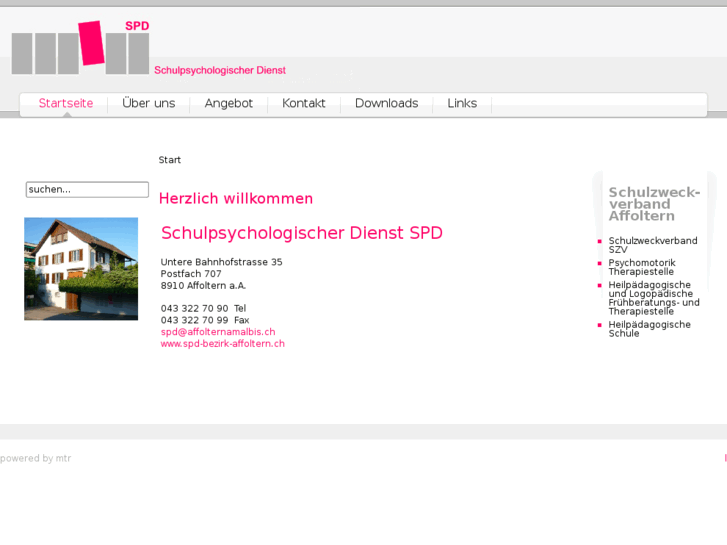Click the powered by mtr footer text
The width and height of the screenshot is (727, 545).
point(35,458)
